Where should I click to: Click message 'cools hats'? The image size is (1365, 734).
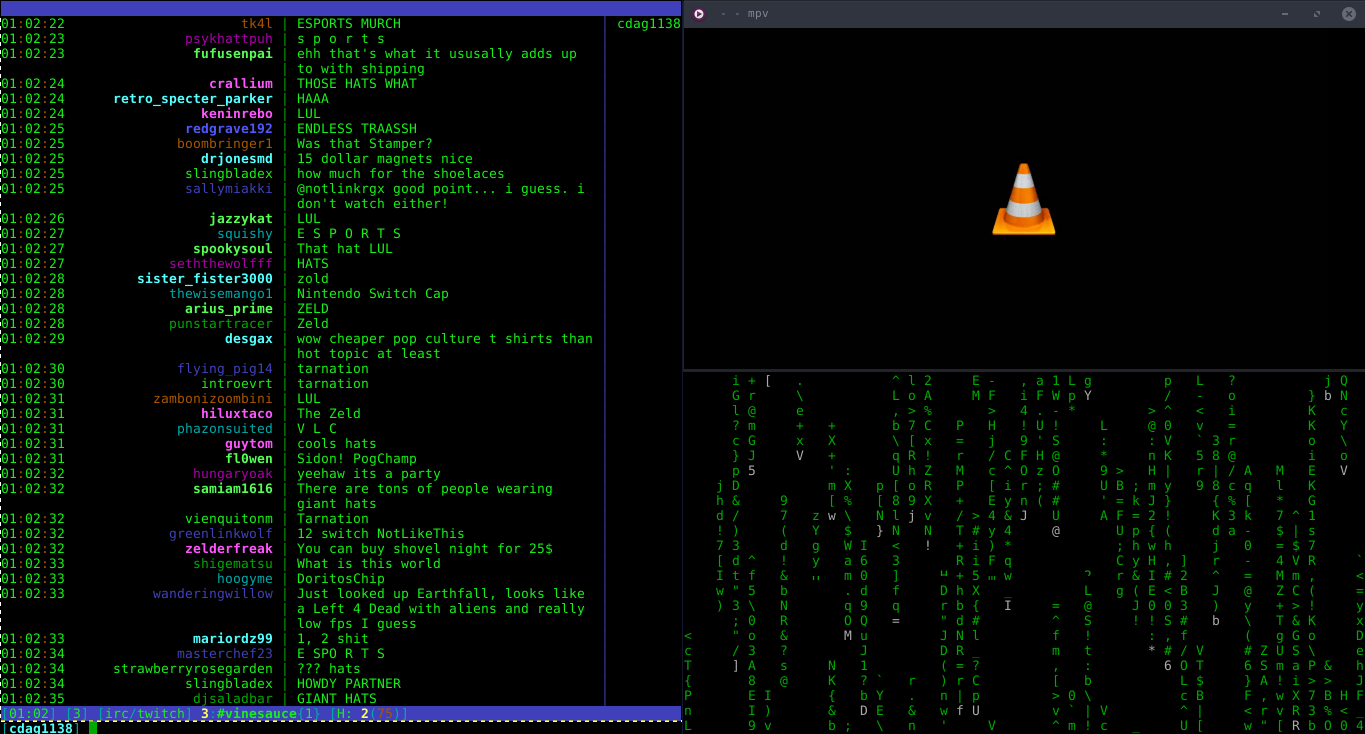(x=337, y=444)
